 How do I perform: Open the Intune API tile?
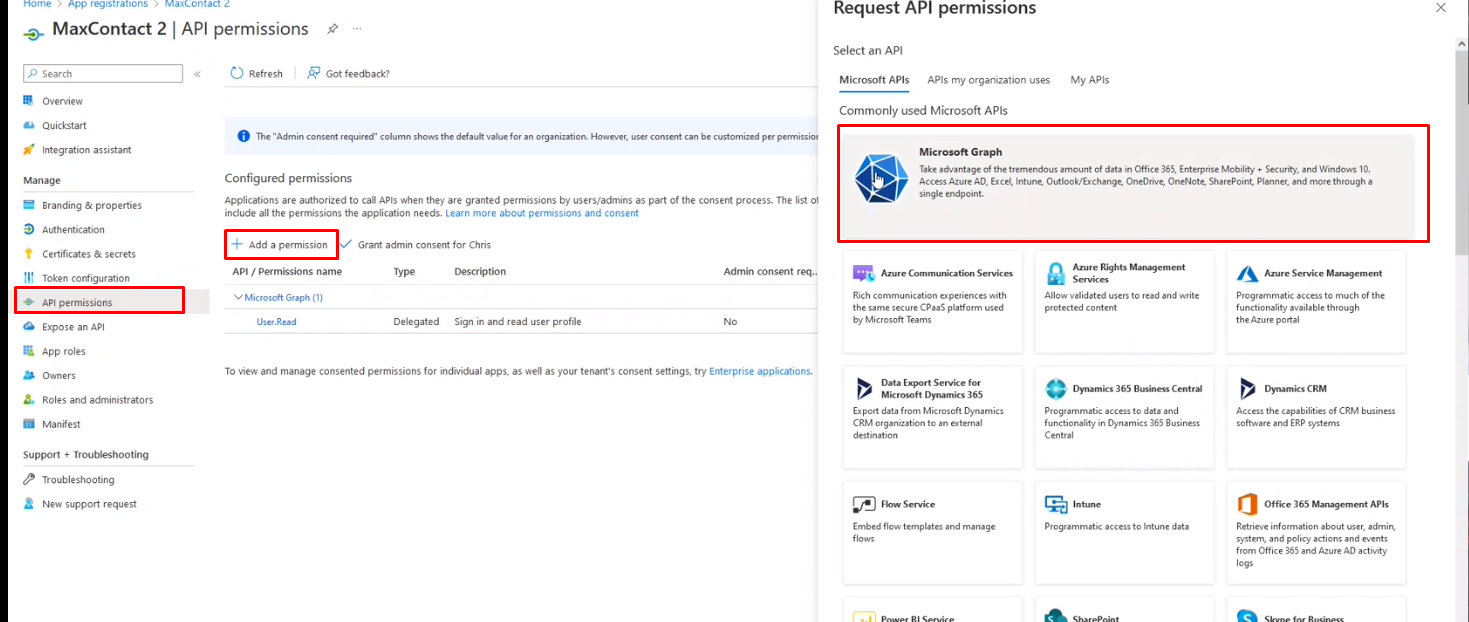point(1124,532)
